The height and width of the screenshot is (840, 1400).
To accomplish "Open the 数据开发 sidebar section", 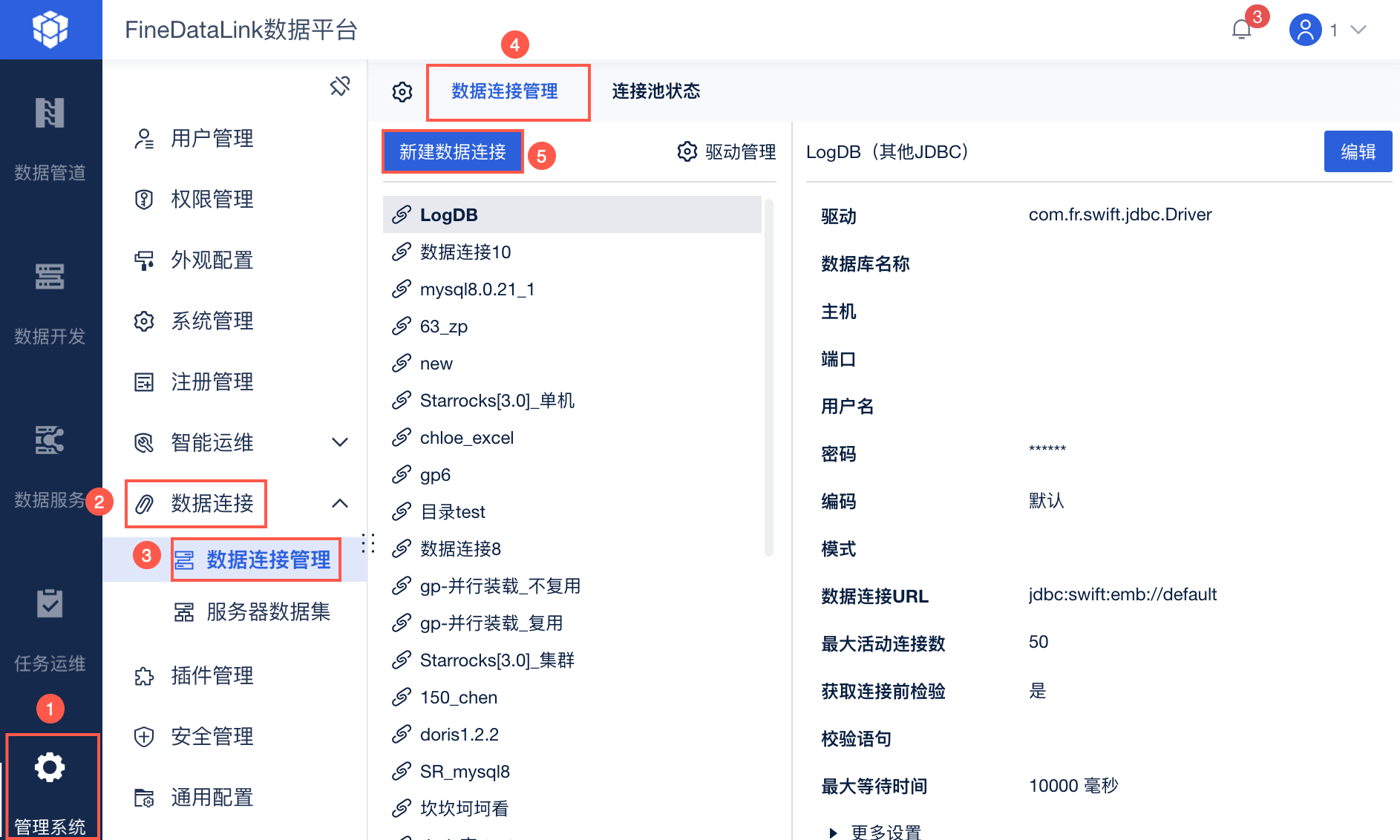I will pyautogui.click(x=50, y=303).
